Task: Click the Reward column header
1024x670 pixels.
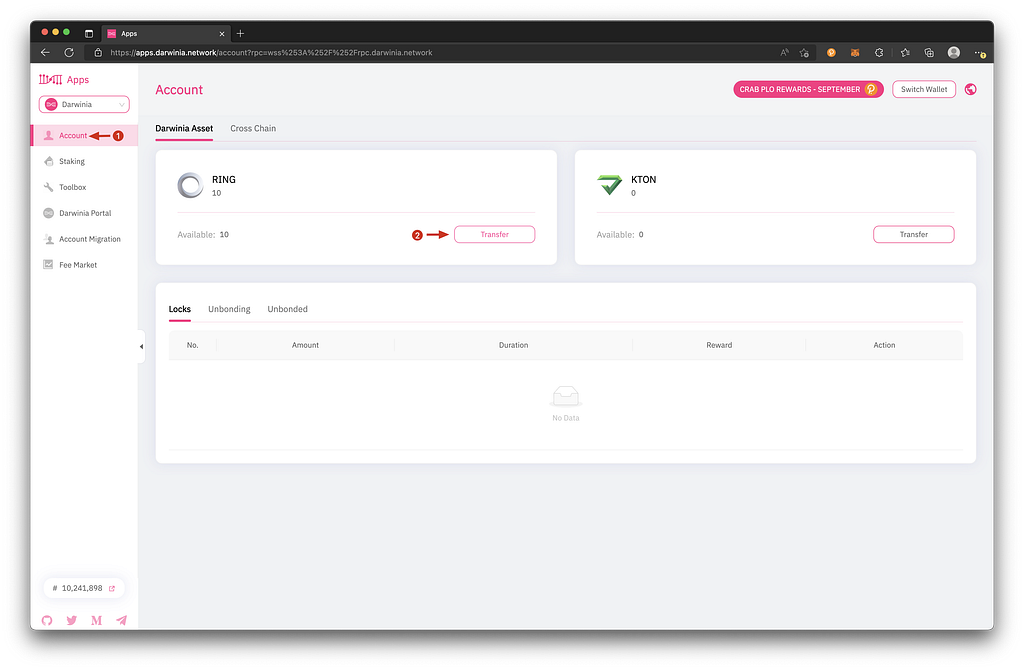Action: coord(719,345)
